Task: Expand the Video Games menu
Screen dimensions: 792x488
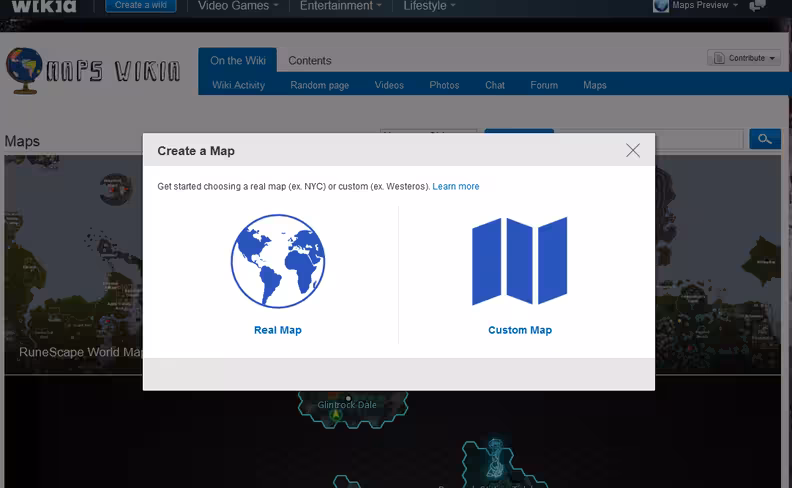Action: point(238,6)
